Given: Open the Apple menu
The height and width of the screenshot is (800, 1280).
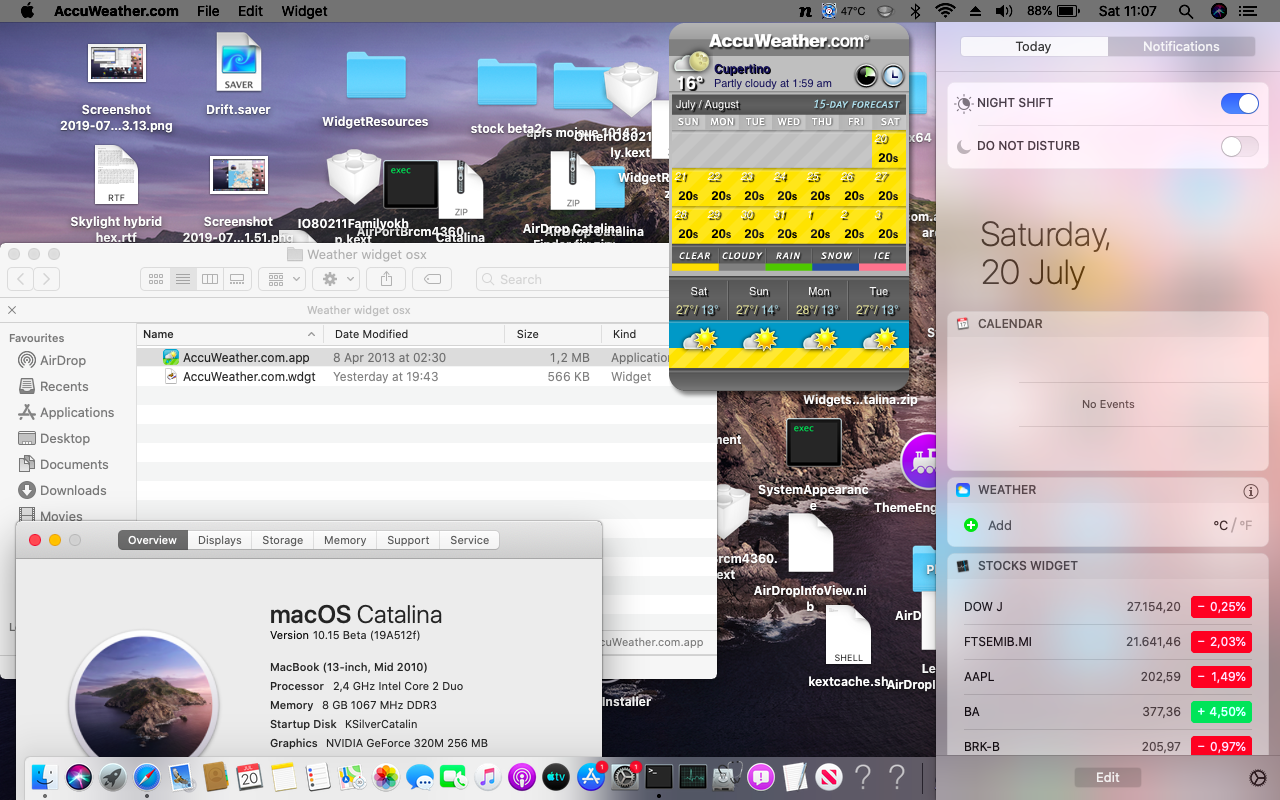Looking at the screenshot, I should tap(27, 12).
